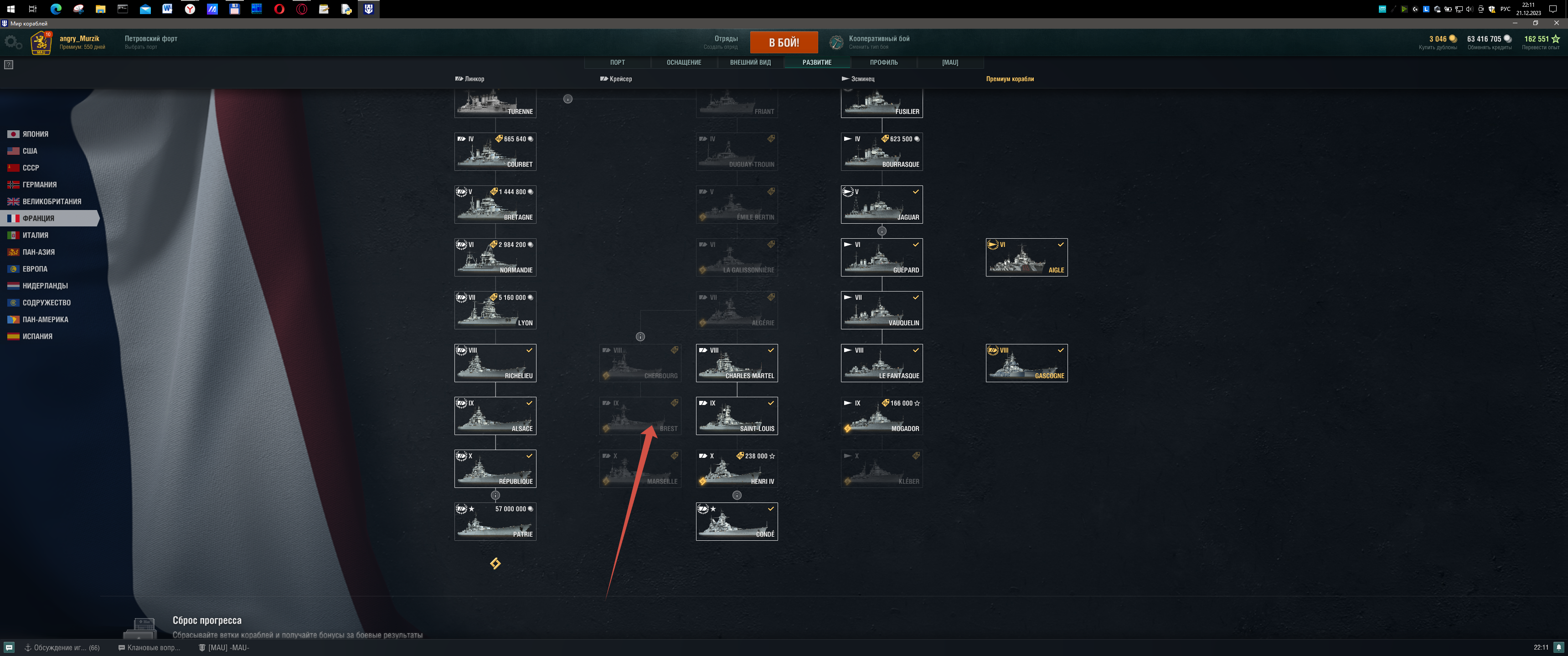Switch to the ПОРТ tab
The width and height of the screenshot is (1568, 656).
click(x=617, y=62)
